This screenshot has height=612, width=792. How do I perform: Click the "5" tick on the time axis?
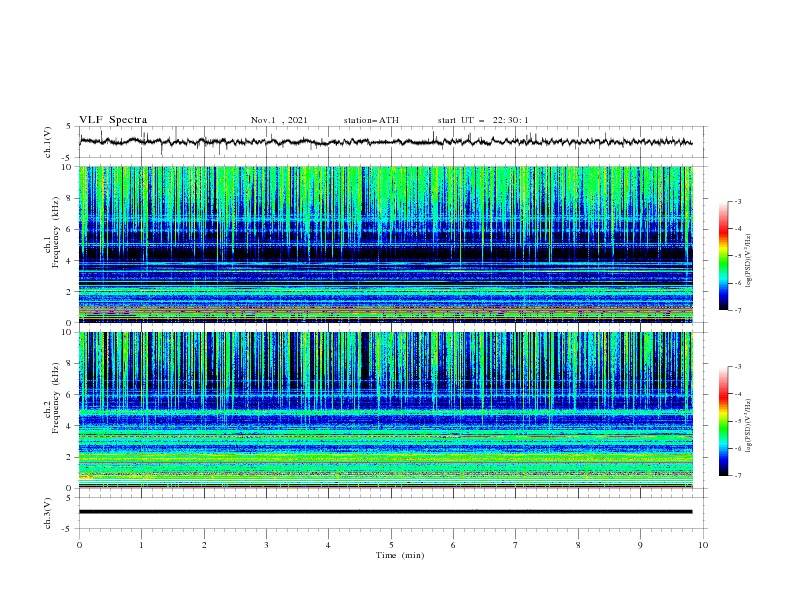[391, 545]
